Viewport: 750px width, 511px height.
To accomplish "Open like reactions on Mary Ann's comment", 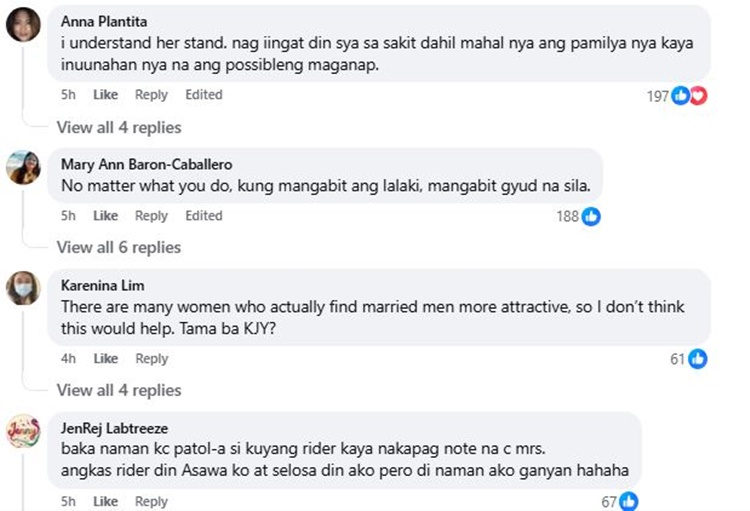I will click(x=579, y=216).
